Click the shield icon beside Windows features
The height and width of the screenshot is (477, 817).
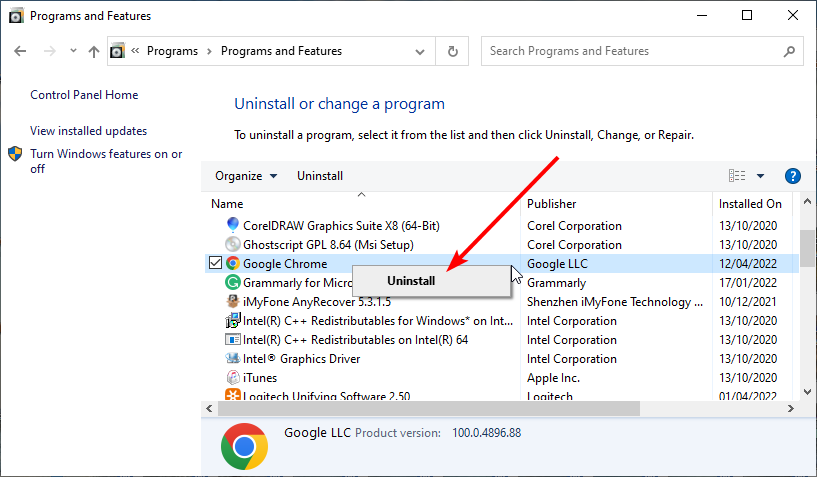click(15, 154)
